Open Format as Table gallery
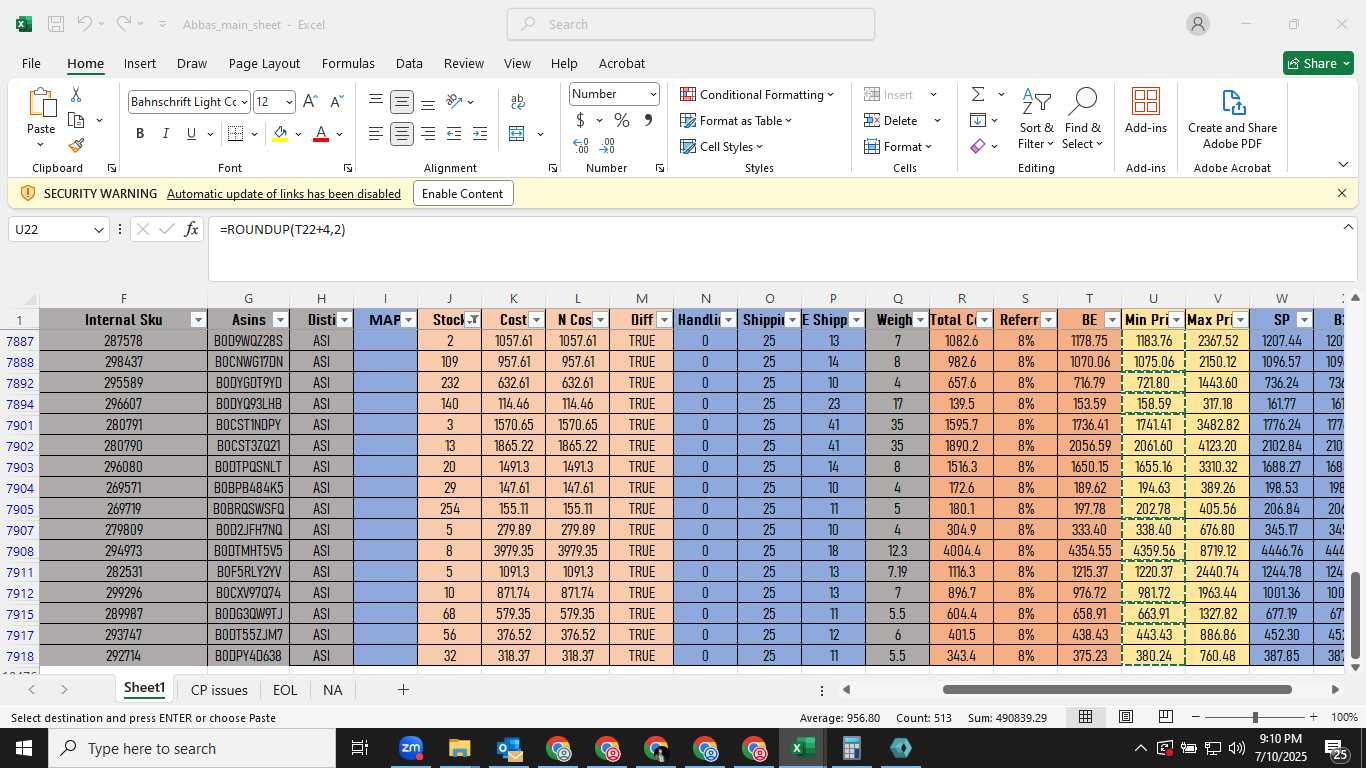This screenshot has width=1366, height=768. [736, 120]
